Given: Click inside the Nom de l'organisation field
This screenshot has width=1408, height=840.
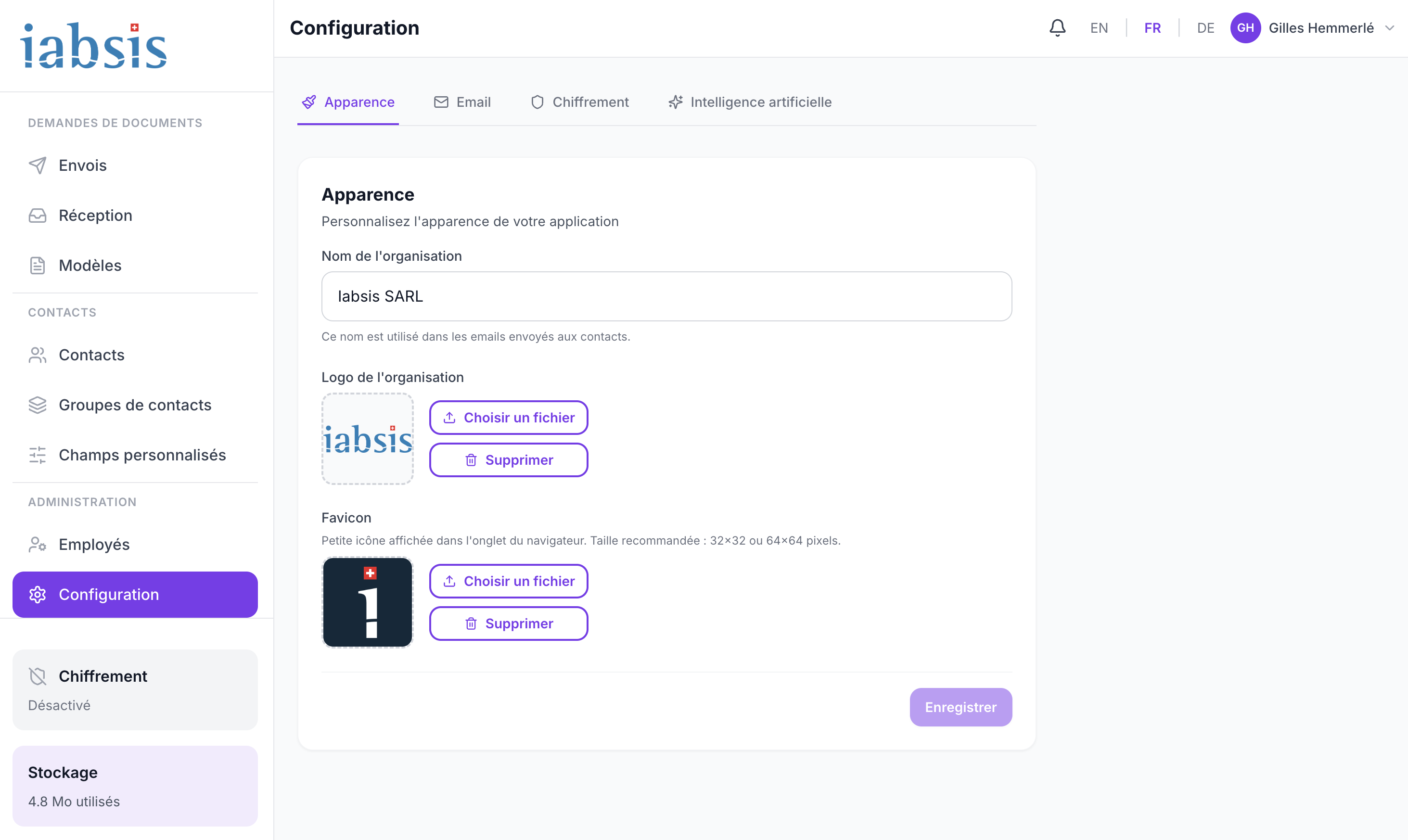Looking at the screenshot, I should [x=666, y=296].
